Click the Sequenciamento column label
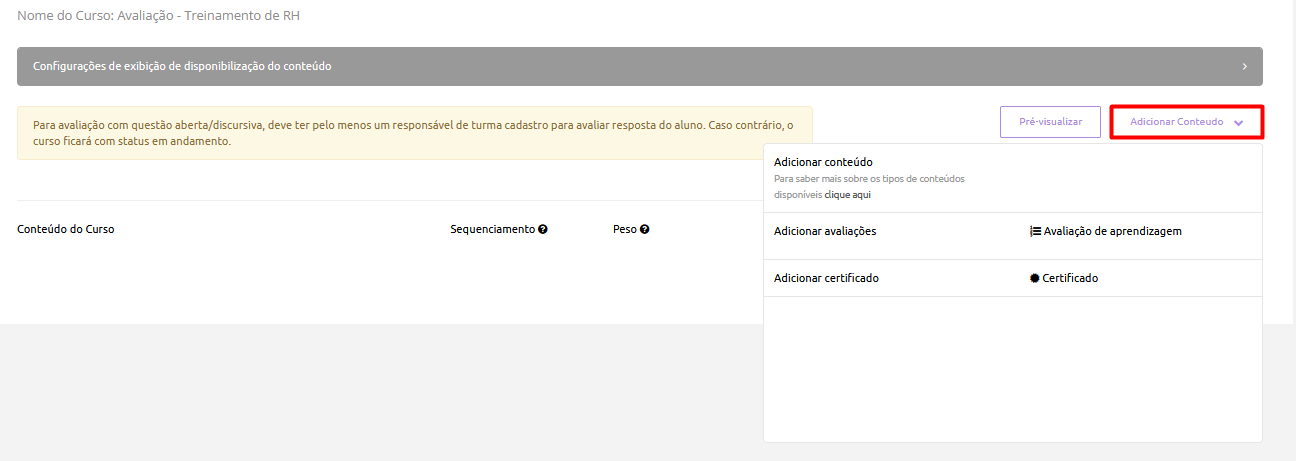Viewport: 1296px width, 461px height. pyautogui.click(x=492, y=229)
